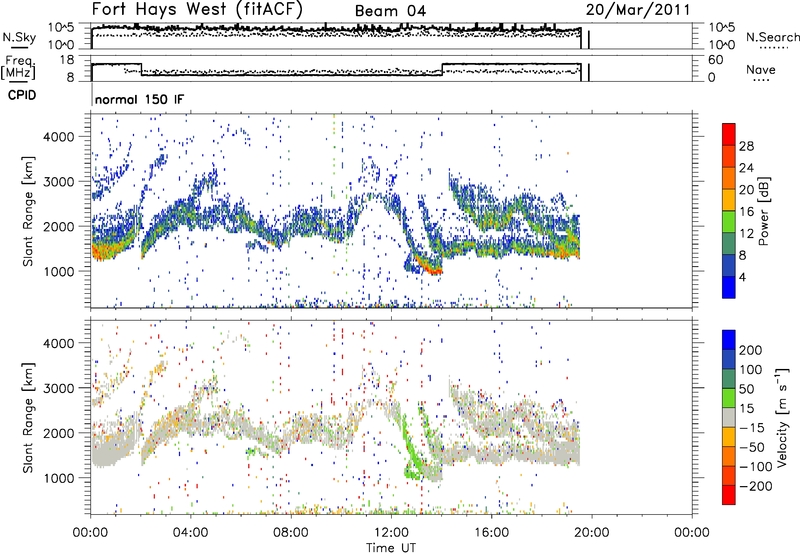Click the right '10^0' N.Search axis value
The width and height of the screenshot is (800, 554).
pos(721,45)
